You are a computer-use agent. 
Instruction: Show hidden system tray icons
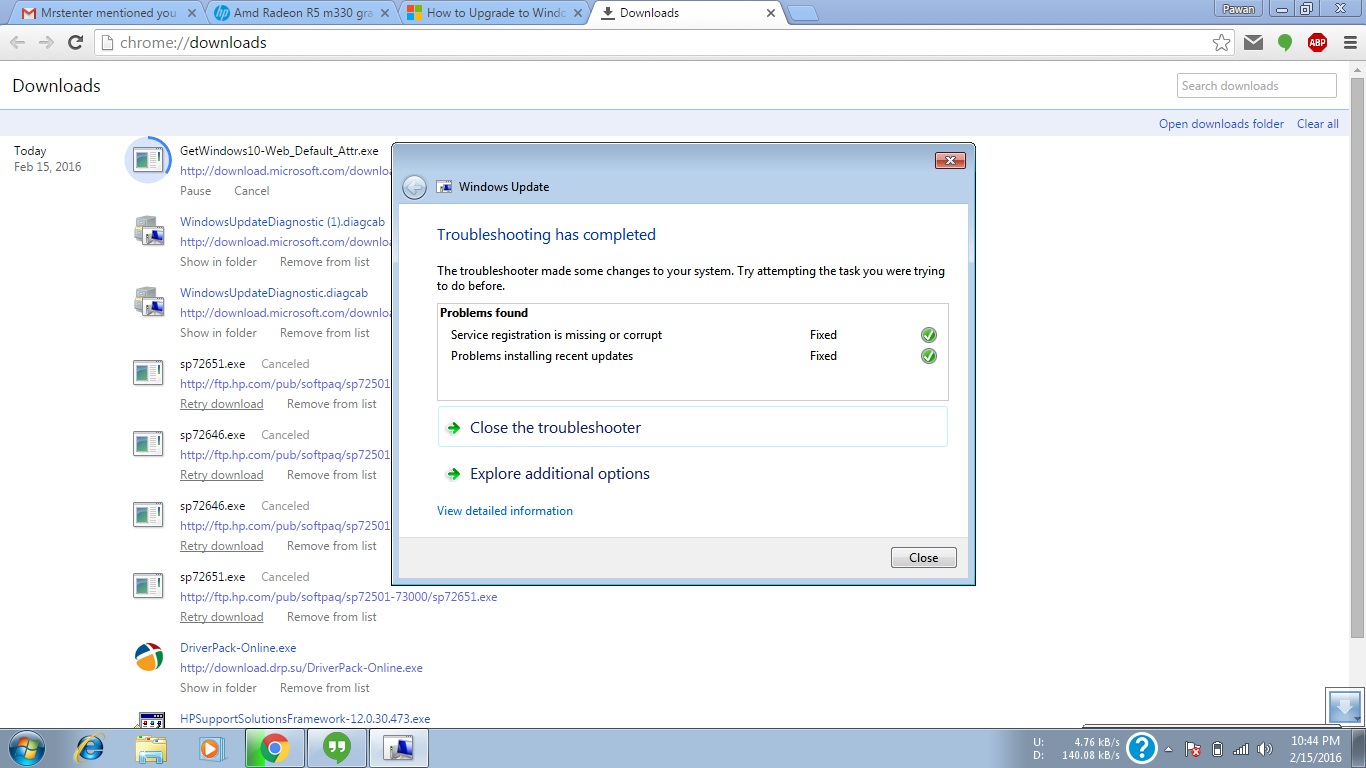(1168, 749)
